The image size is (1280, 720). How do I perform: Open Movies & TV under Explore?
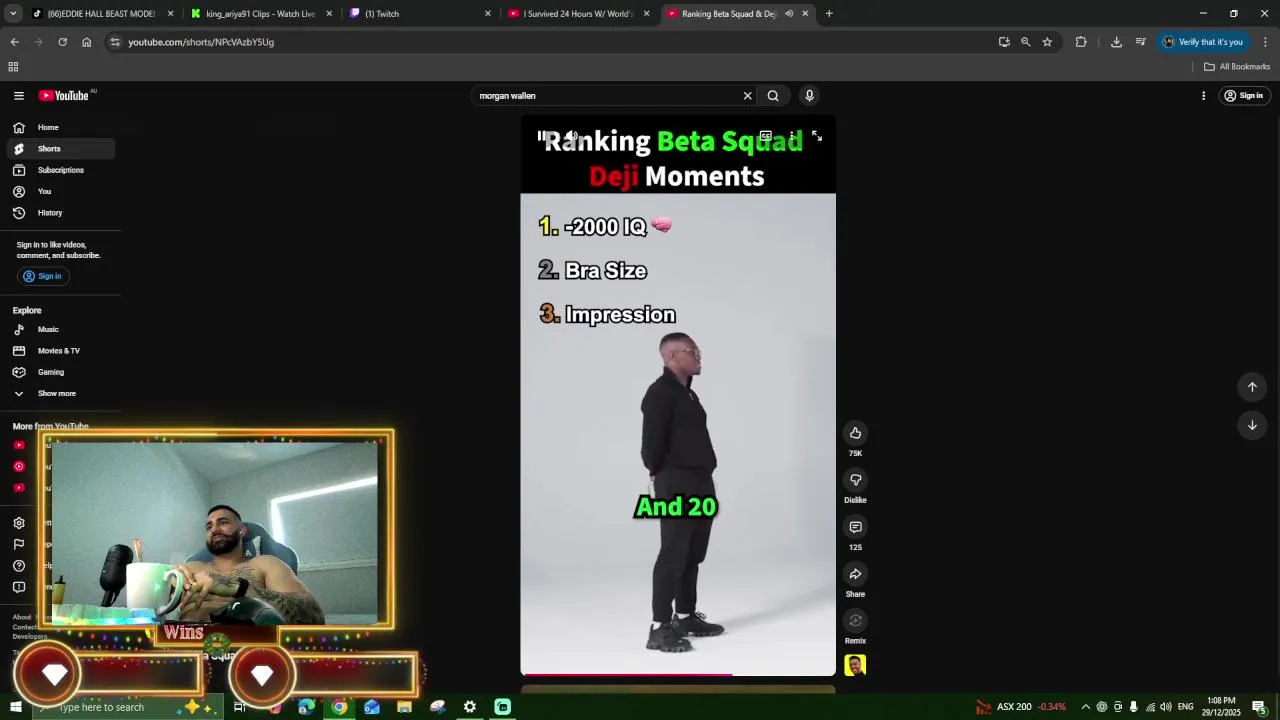click(x=60, y=351)
